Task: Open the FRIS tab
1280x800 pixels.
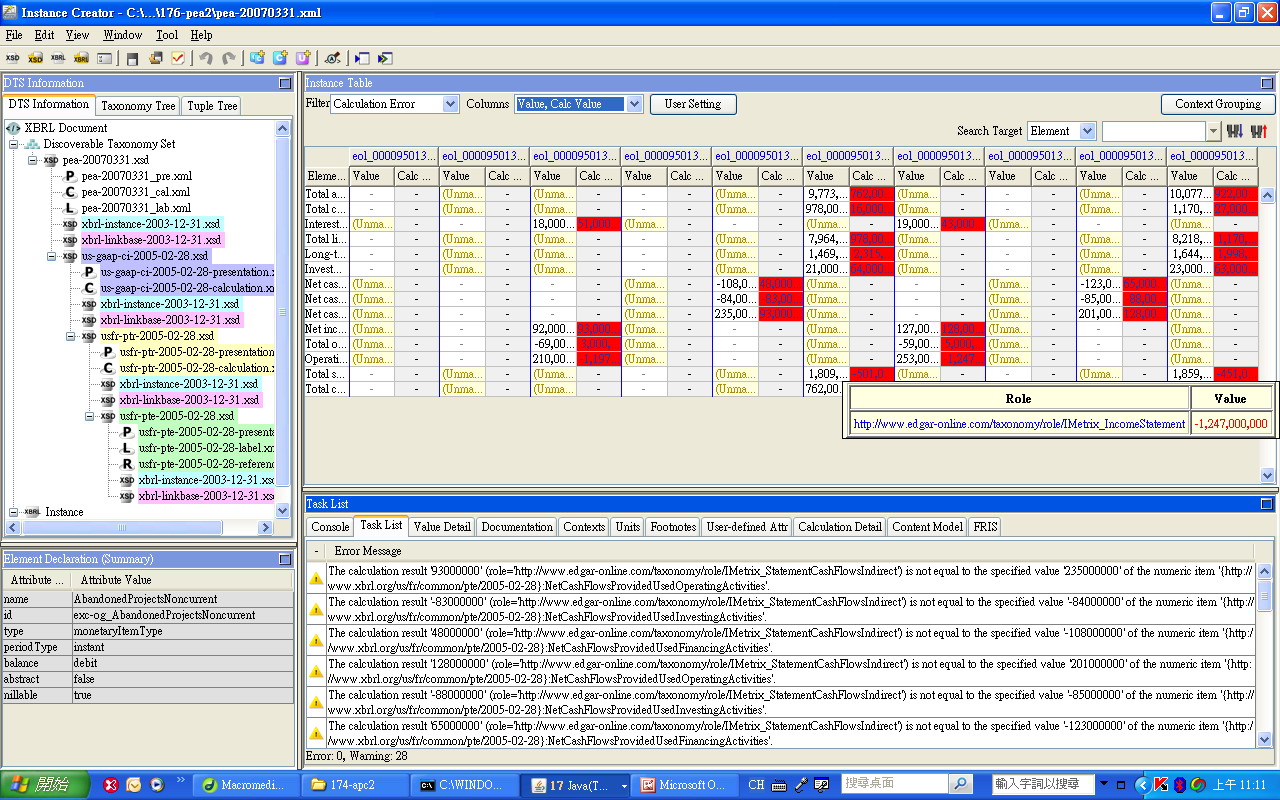Action: pyautogui.click(x=984, y=526)
